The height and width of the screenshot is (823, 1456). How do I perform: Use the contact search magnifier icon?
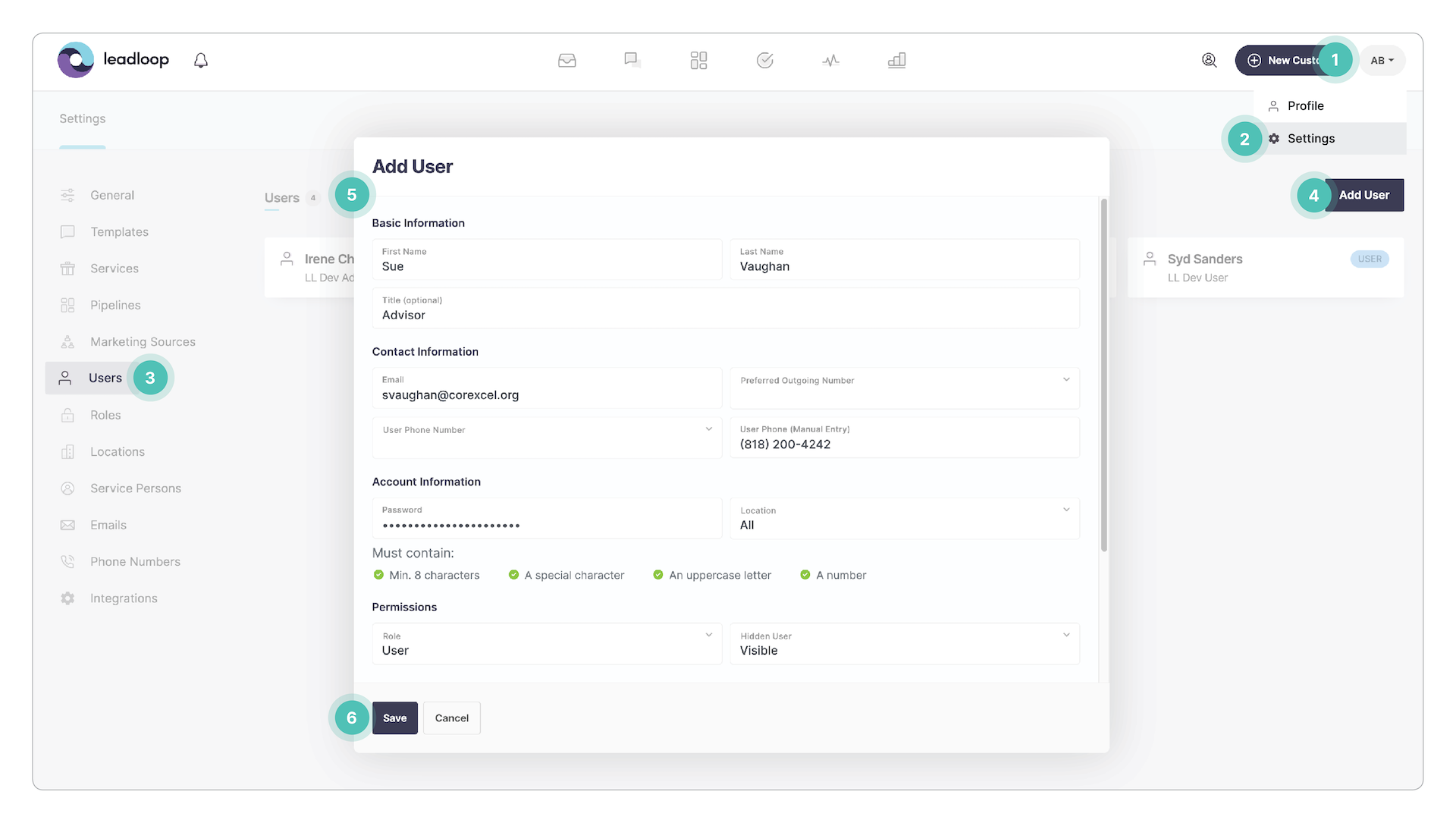point(1210,60)
